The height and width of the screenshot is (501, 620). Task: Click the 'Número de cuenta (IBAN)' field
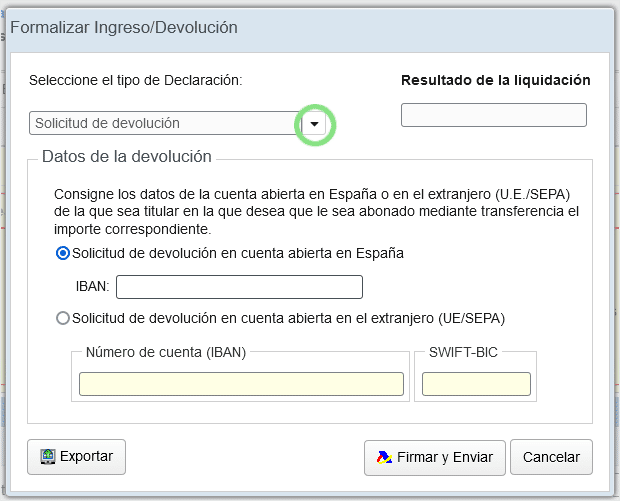pos(241,384)
